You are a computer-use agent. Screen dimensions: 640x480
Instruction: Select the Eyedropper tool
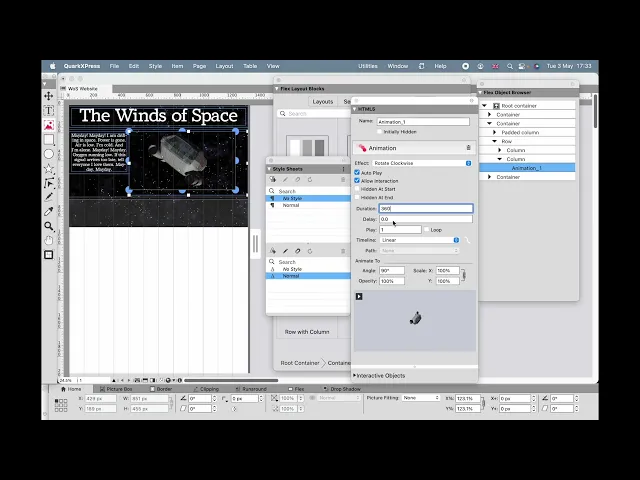coord(49,211)
